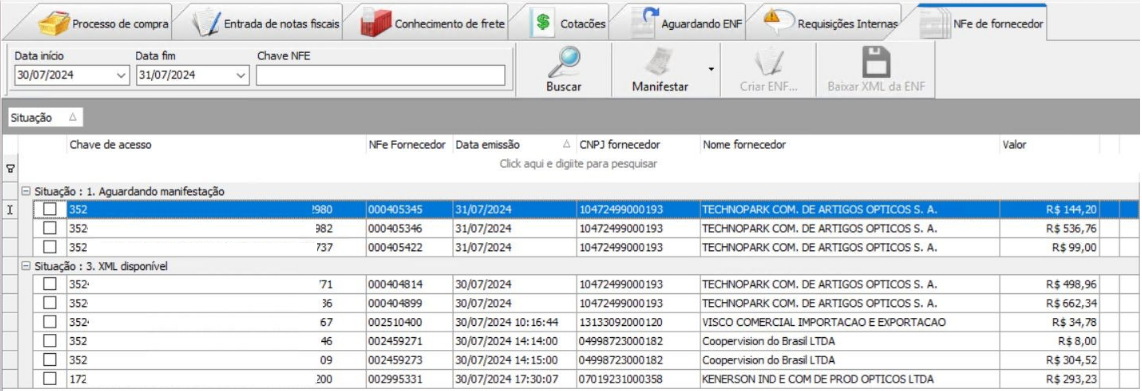Open the Data fim date dropdown
1142x391 pixels.
[x=241, y=75]
